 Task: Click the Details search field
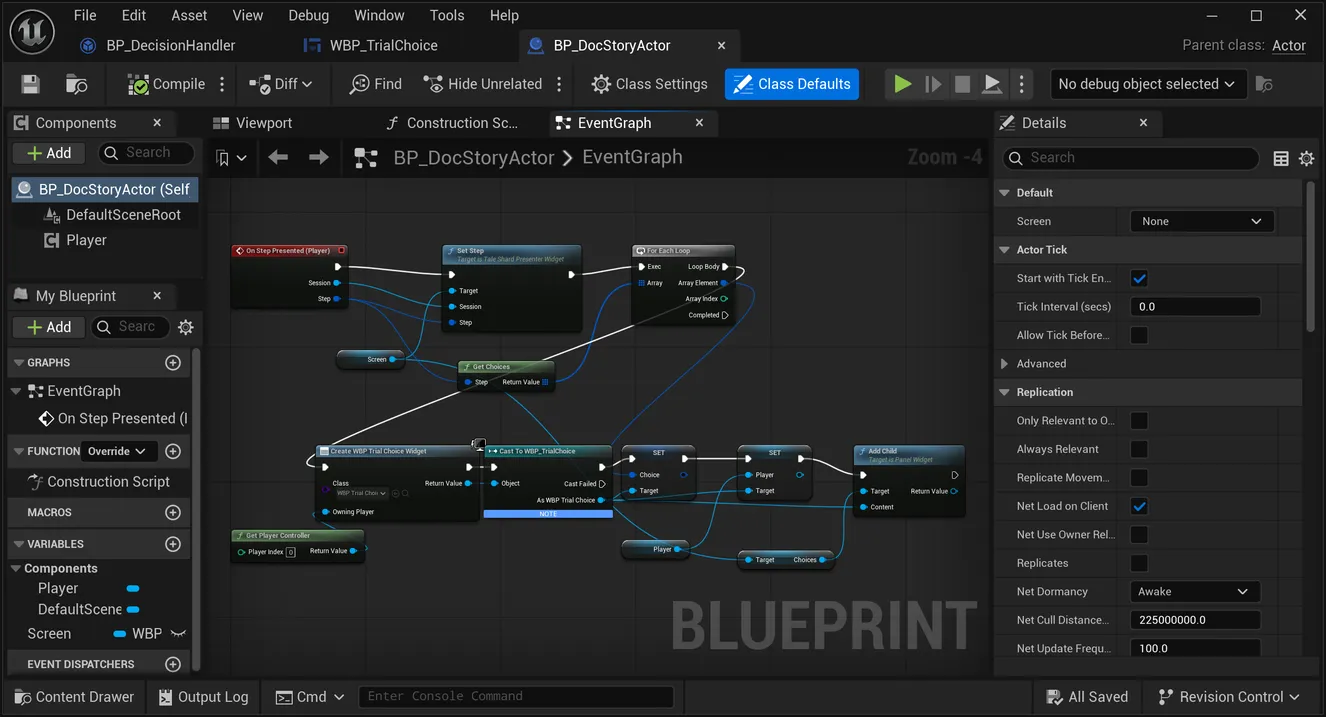1130,158
